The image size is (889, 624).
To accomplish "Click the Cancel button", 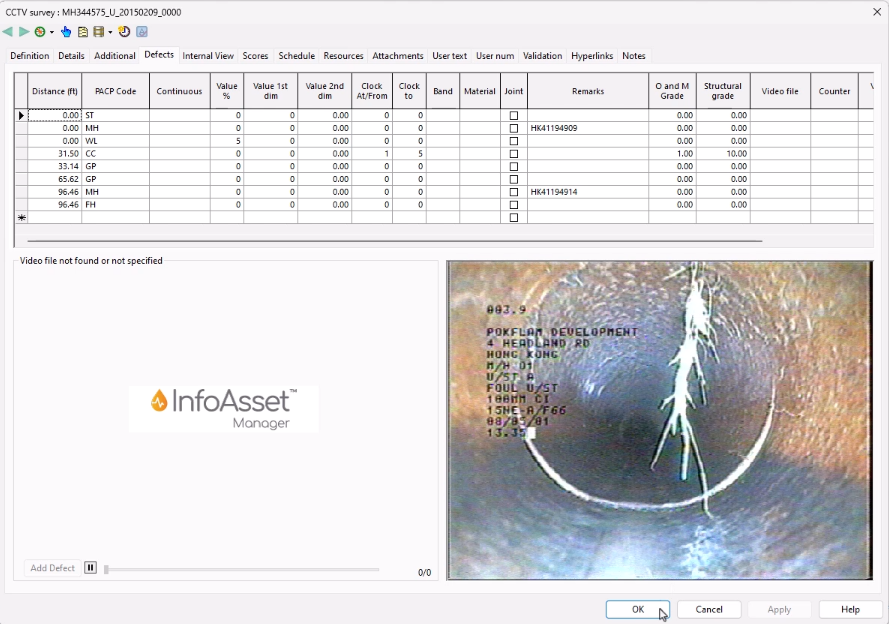I will click(x=709, y=609).
